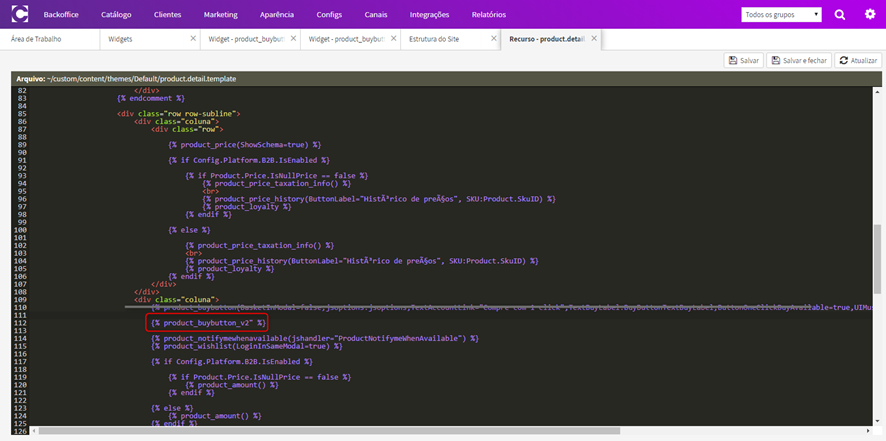Click the div class row row-subline line
Screen dimensions: 886x441
179,114
